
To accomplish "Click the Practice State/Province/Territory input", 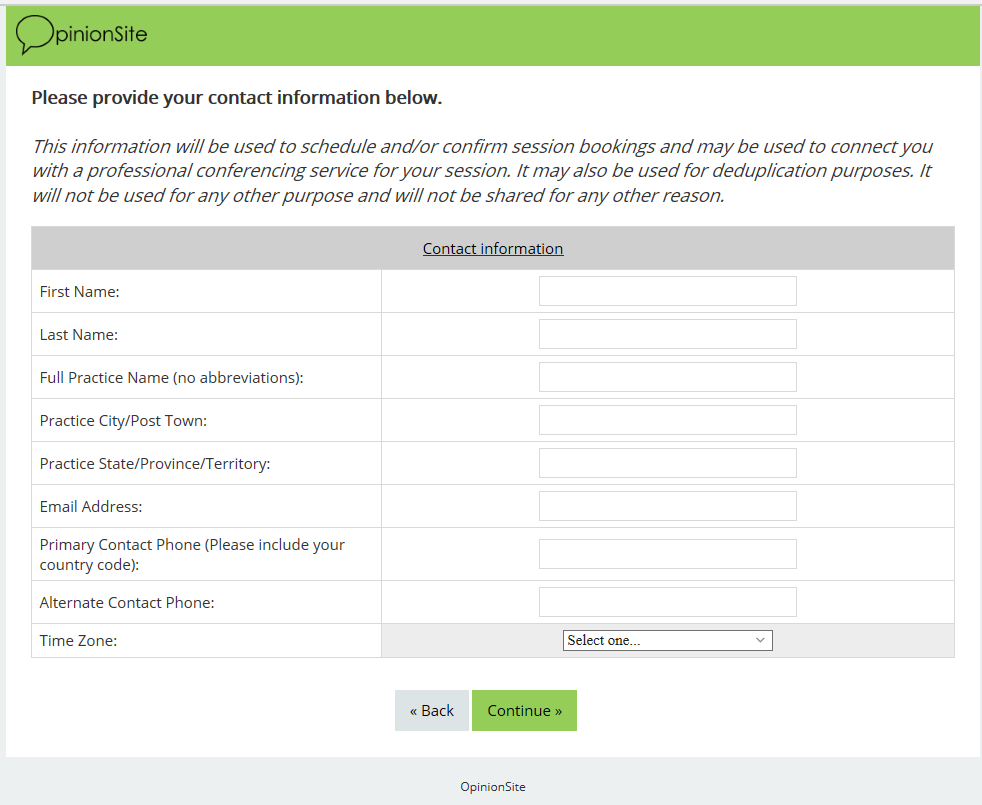I will pyautogui.click(x=667, y=463).
